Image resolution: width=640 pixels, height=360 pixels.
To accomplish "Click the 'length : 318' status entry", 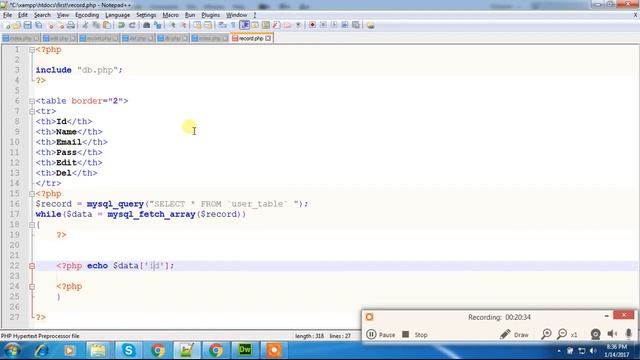I will [x=309, y=336].
